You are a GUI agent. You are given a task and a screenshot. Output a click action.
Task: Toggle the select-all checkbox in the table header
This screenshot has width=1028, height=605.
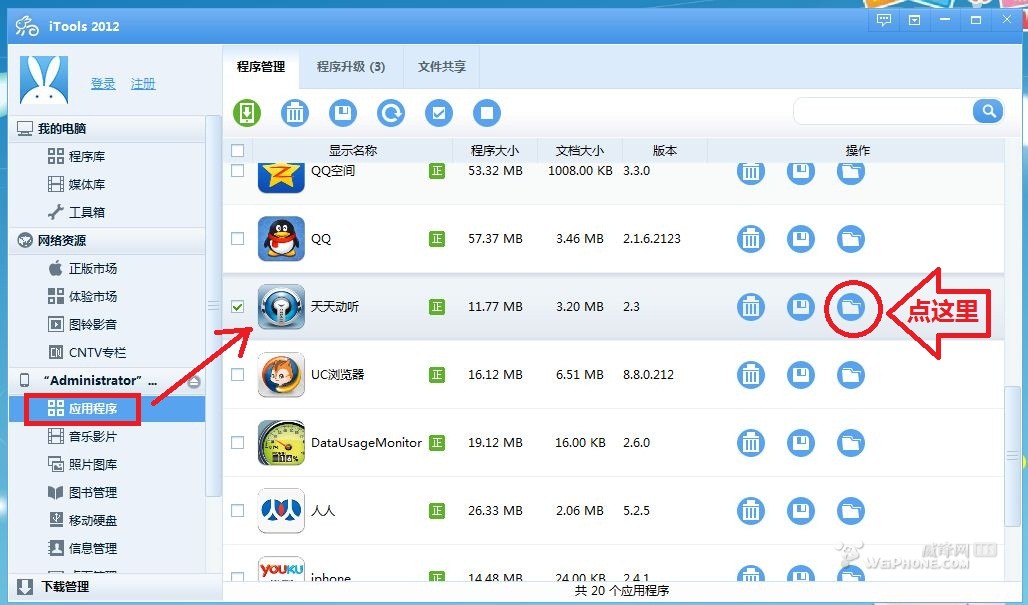point(238,150)
